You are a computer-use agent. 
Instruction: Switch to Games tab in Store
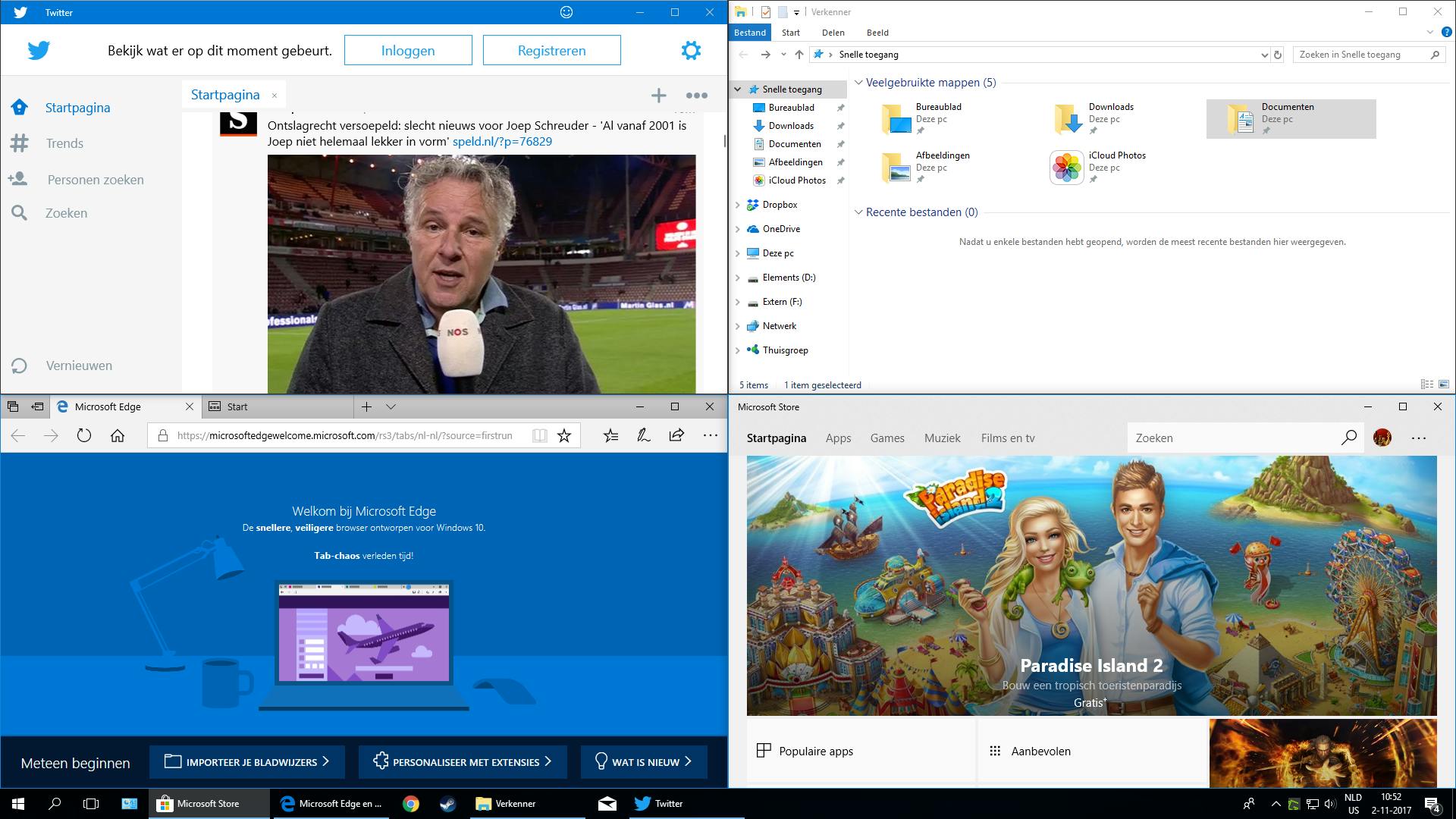(887, 438)
